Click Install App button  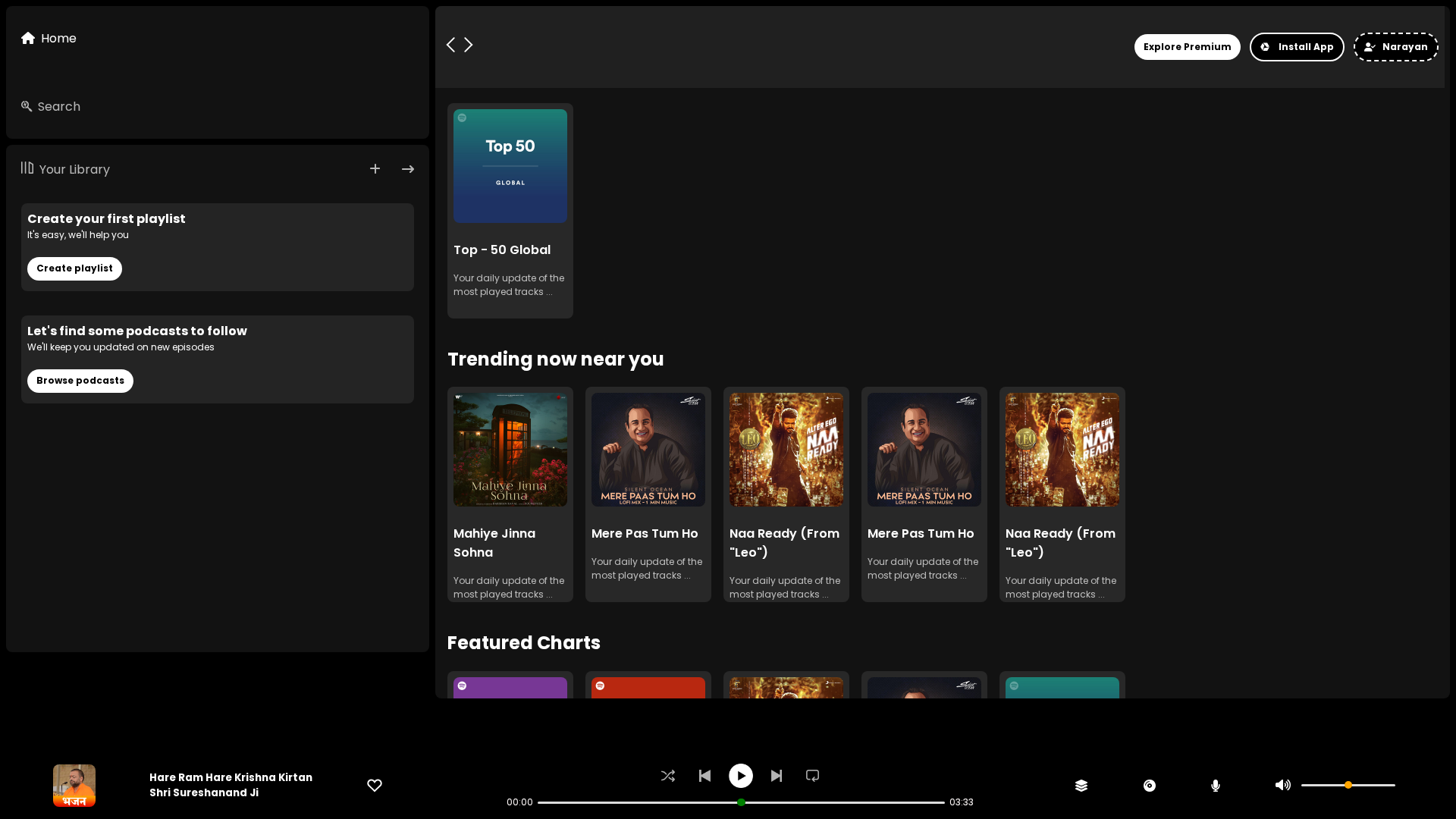1297,47
